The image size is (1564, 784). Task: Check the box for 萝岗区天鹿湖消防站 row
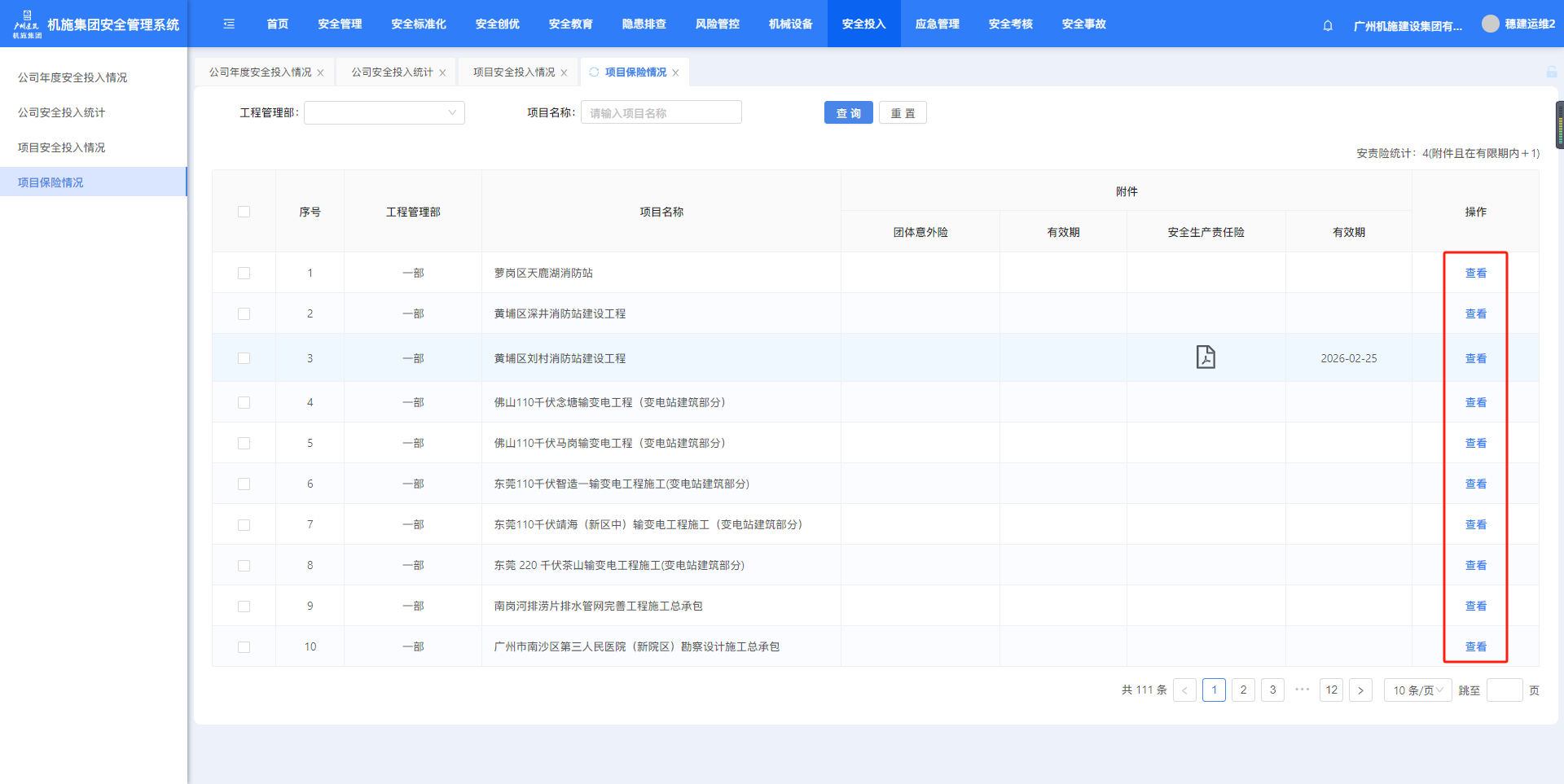(244, 274)
